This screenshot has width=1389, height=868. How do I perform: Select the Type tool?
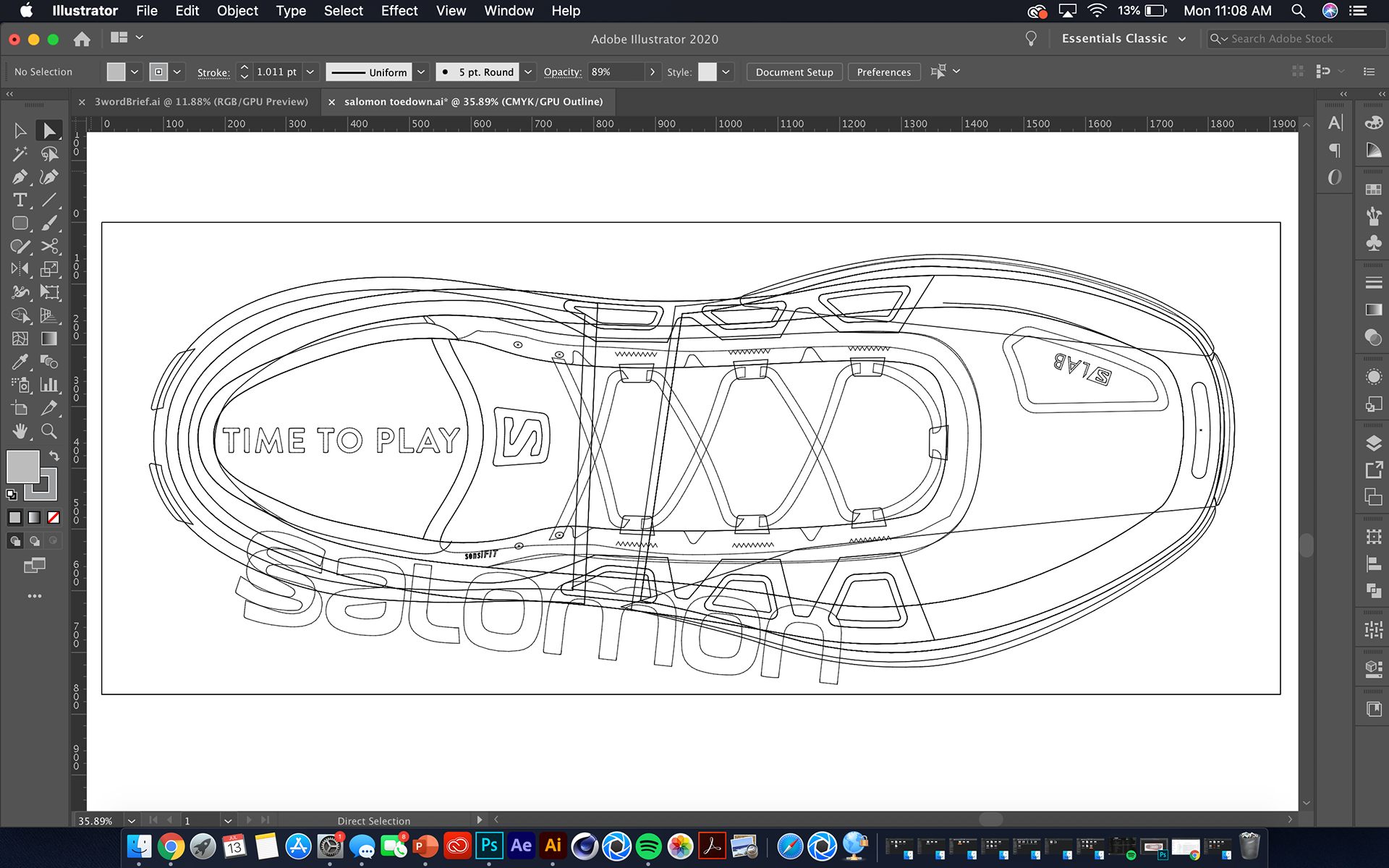(20, 200)
